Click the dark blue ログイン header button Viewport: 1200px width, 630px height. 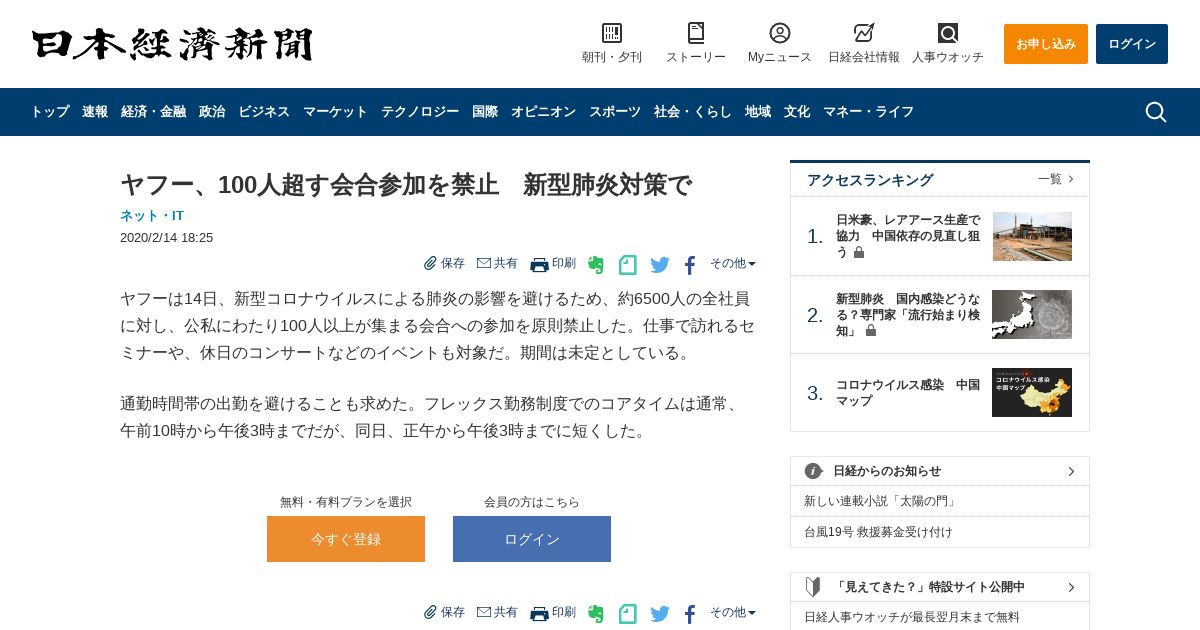(x=1132, y=44)
